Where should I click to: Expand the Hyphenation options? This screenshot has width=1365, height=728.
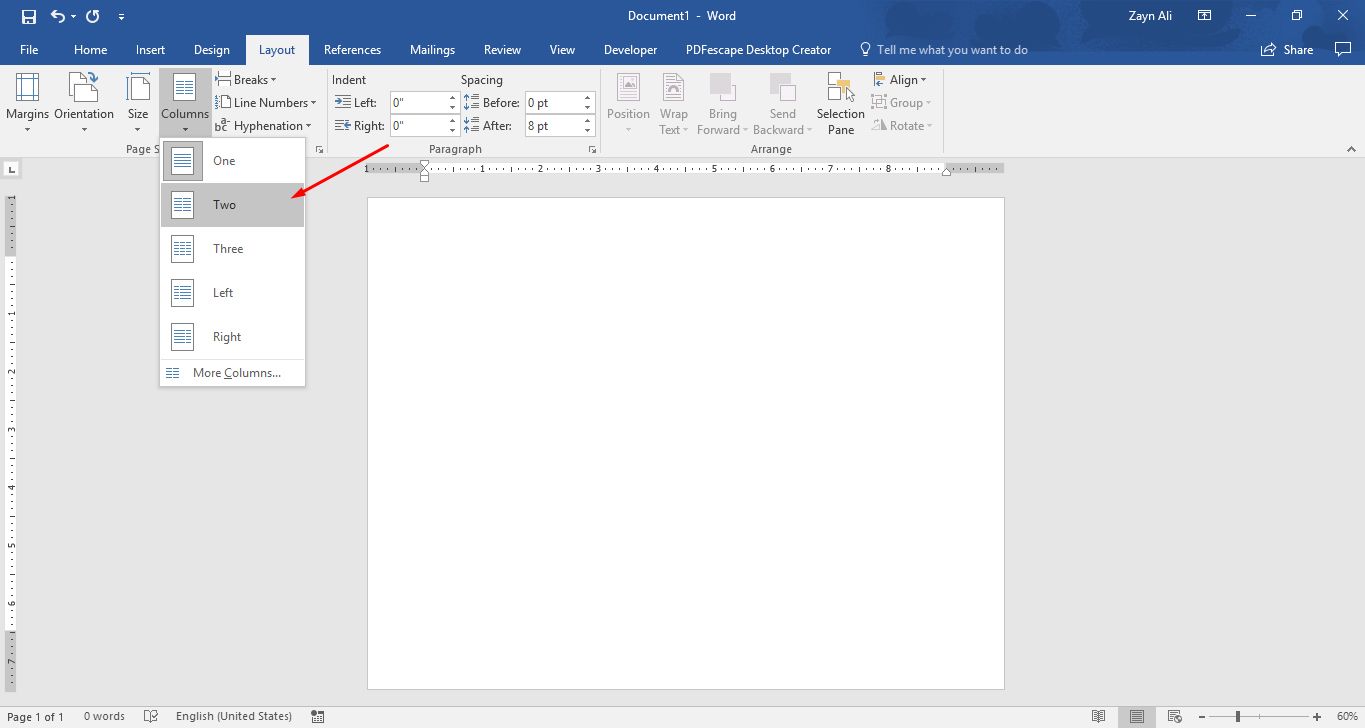click(x=266, y=125)
